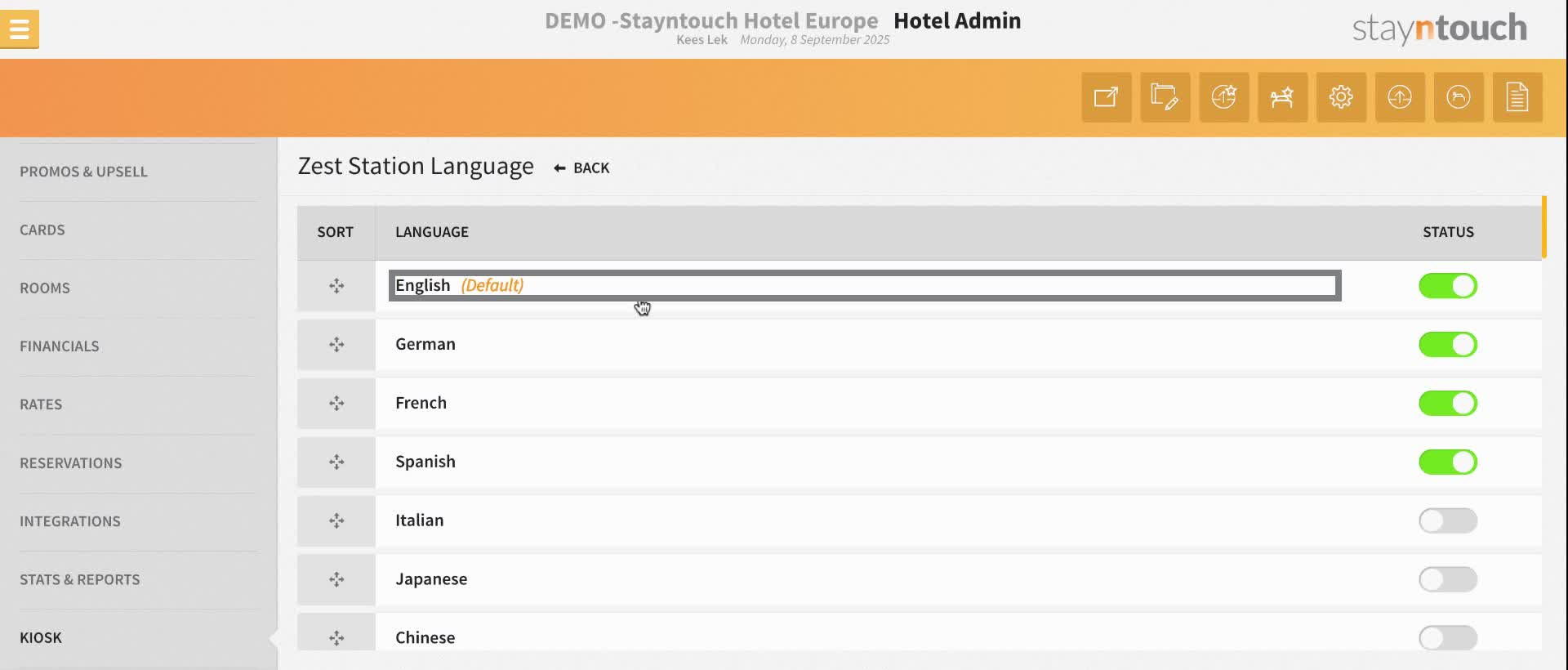Open Promos & Upsell sidebar section
1568x670 pixels.
pos(83,172)
